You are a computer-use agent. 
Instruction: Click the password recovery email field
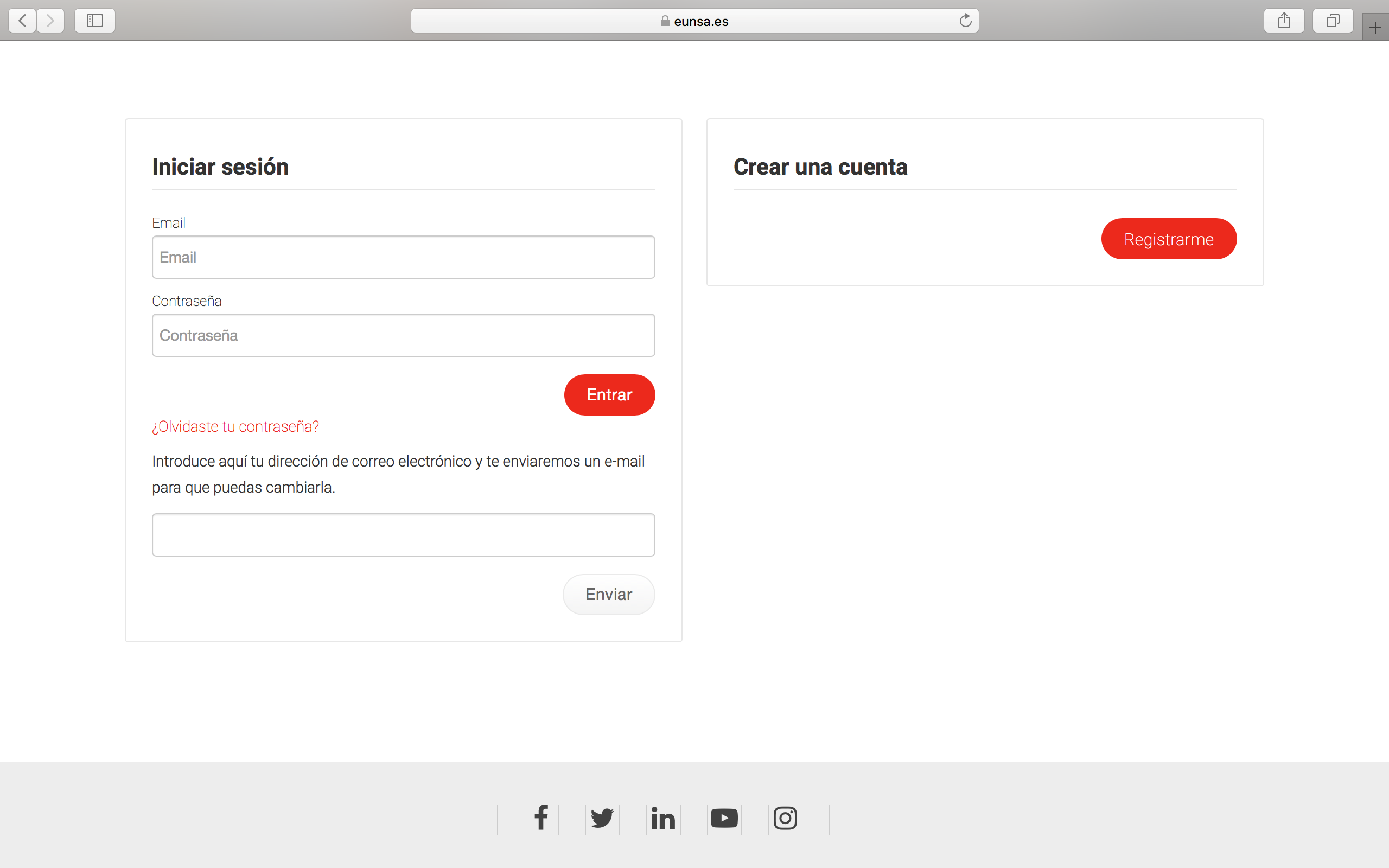tap(403, 534)
